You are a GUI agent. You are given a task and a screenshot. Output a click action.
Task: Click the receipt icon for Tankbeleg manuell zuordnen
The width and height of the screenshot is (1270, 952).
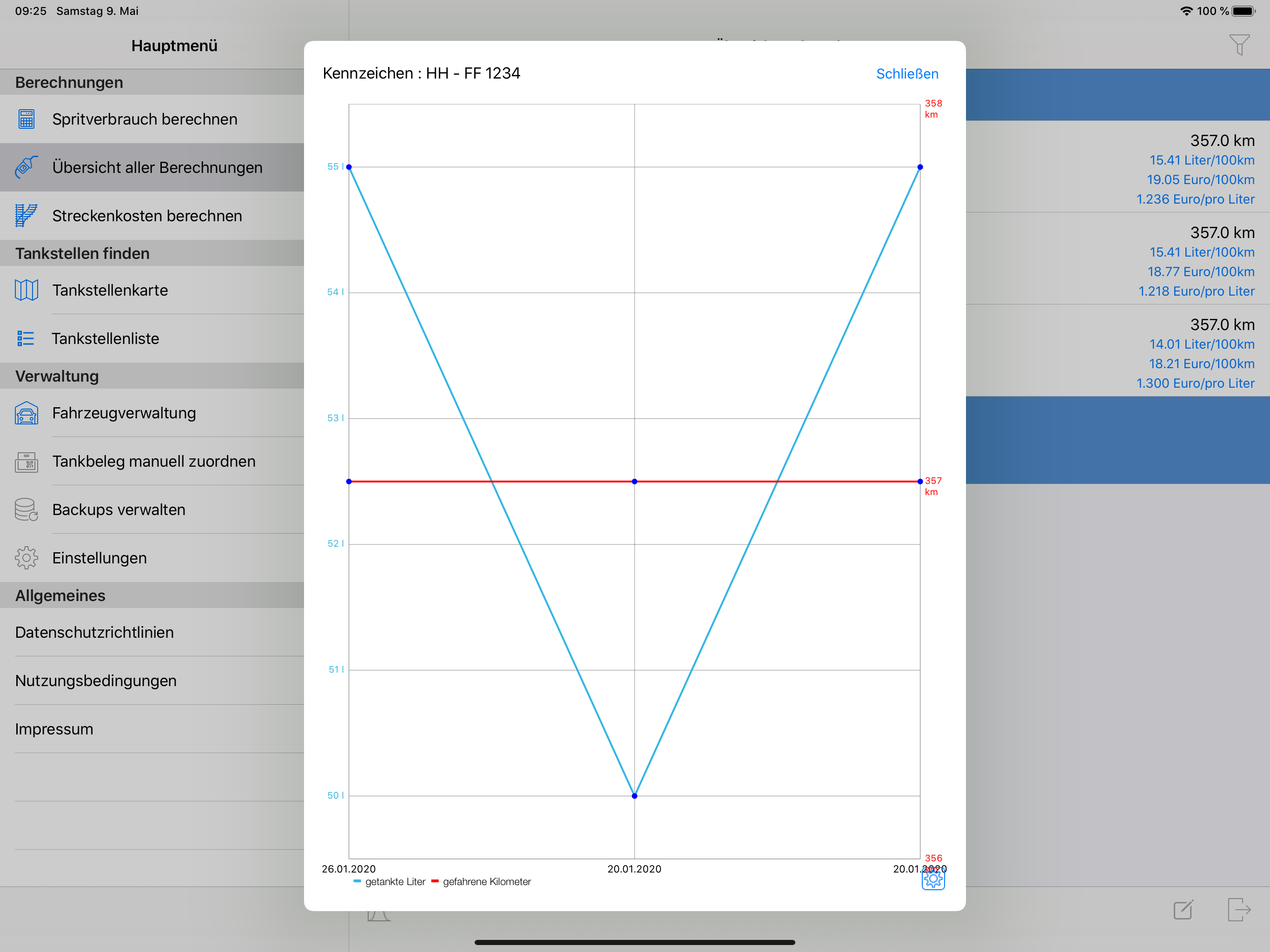26,462
